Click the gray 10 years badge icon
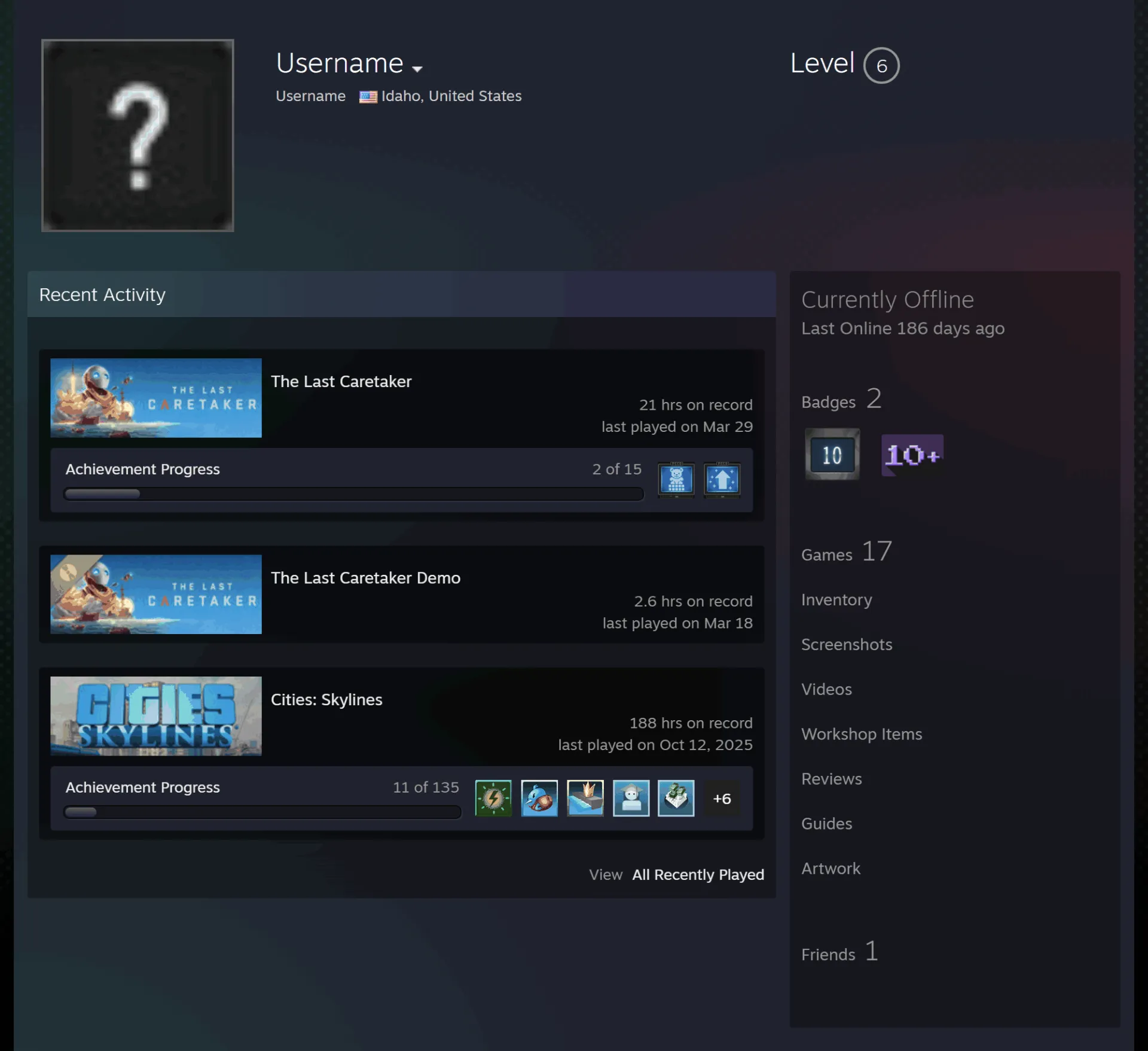The width and height of the screenshot is (1148, 1051). point(832,455)
